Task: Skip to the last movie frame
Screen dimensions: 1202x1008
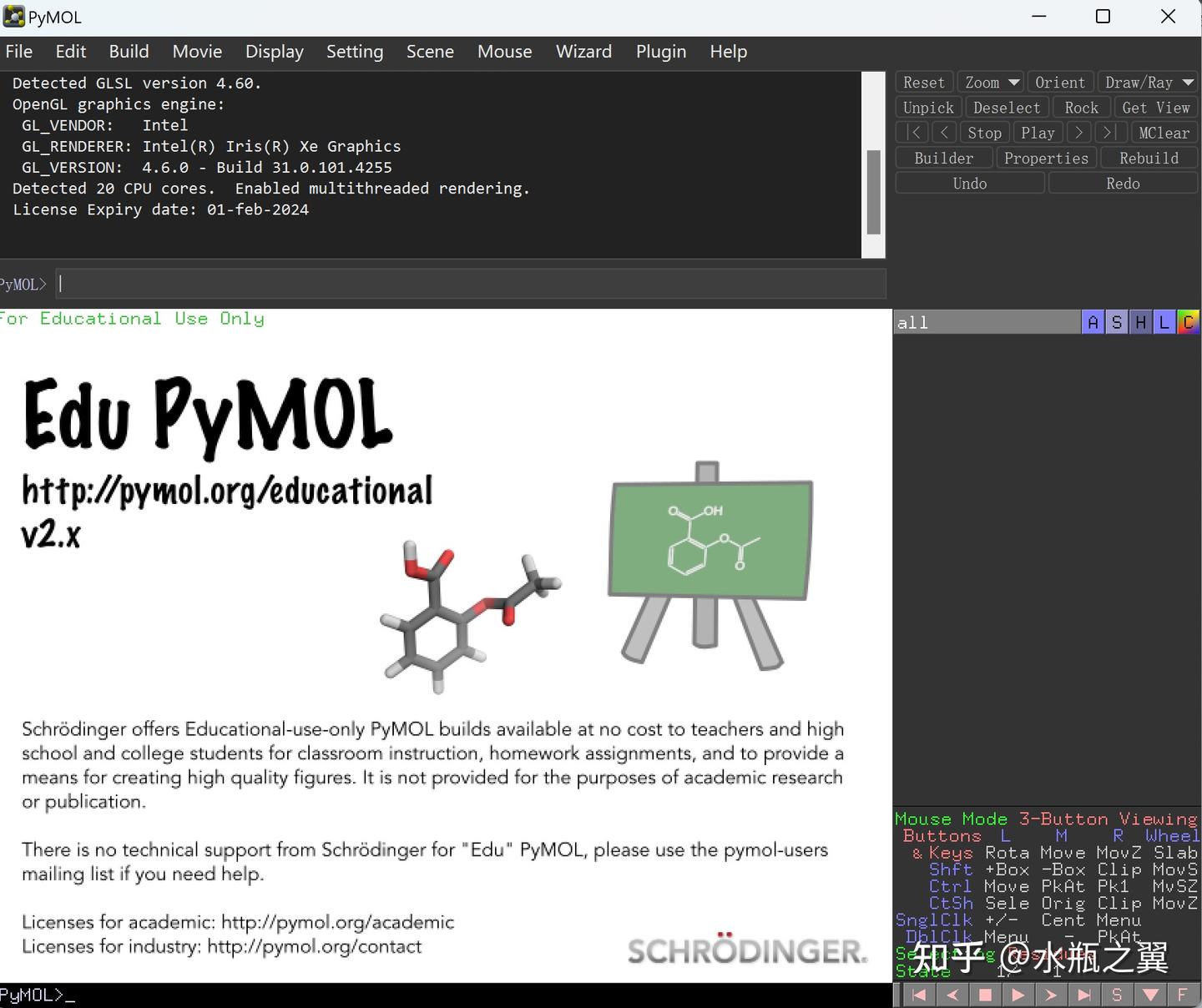Action: 1086,995
